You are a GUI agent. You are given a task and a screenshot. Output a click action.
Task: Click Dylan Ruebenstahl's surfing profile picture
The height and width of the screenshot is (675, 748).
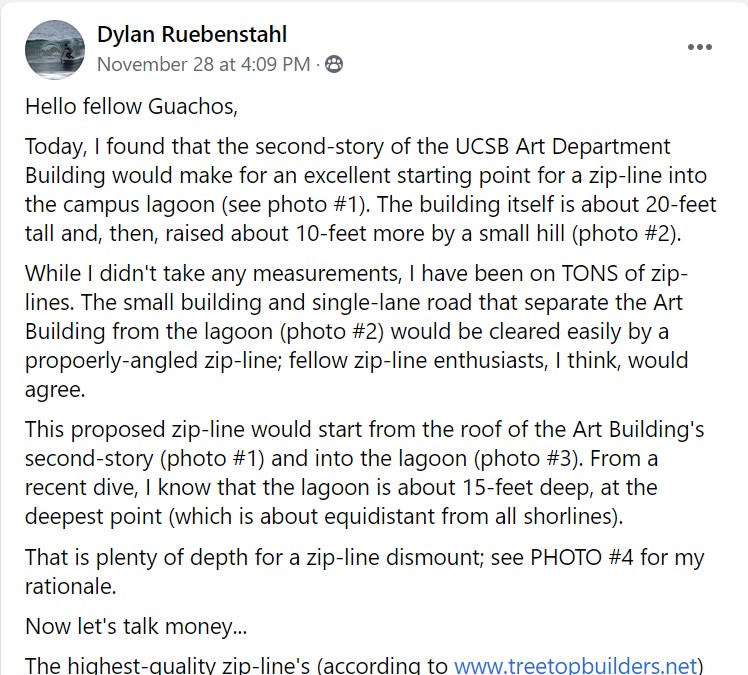click(x=53, y=49)
